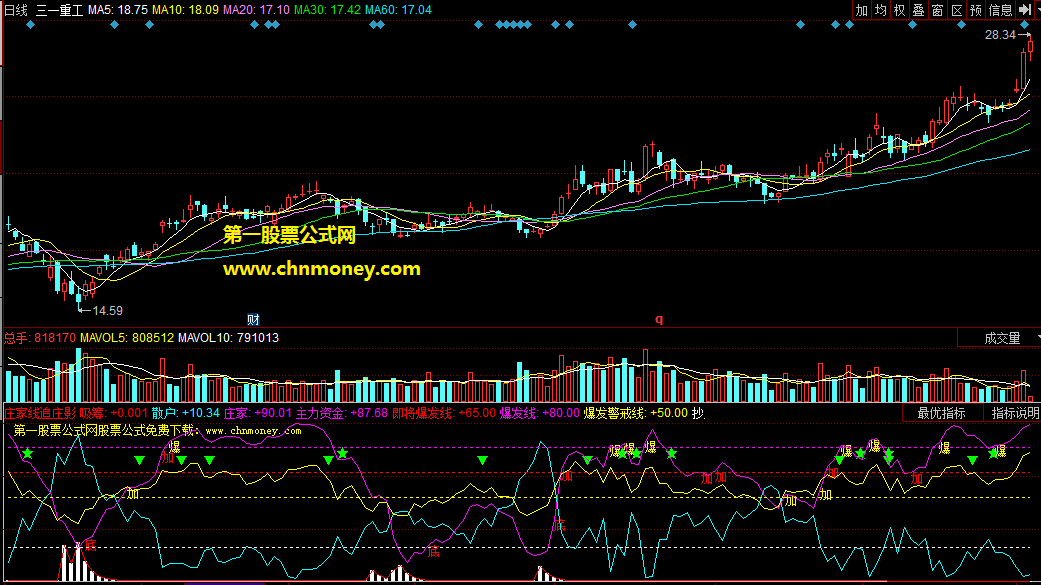Click the MA20: 17.10 value
This screenshot has height=585, width=1041.
point(256,10)
